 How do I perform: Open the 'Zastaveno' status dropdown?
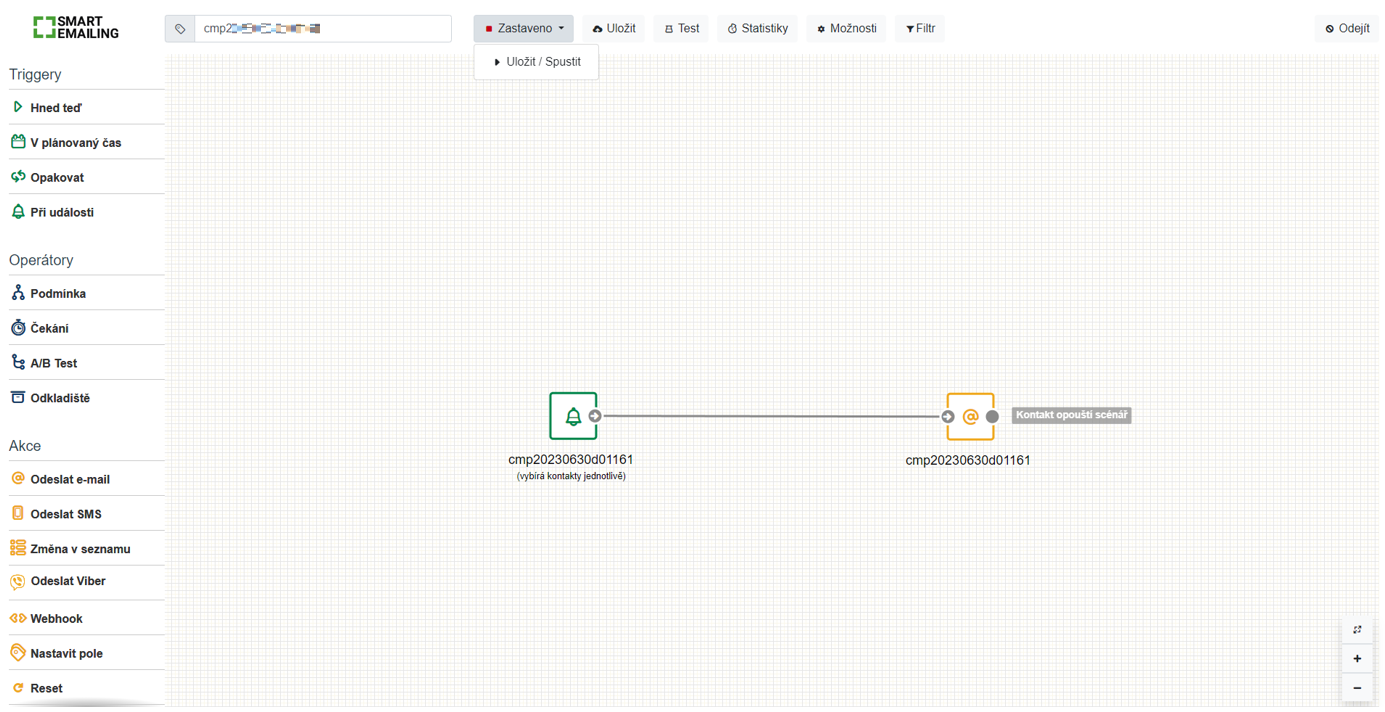click(x=523, y=28)
